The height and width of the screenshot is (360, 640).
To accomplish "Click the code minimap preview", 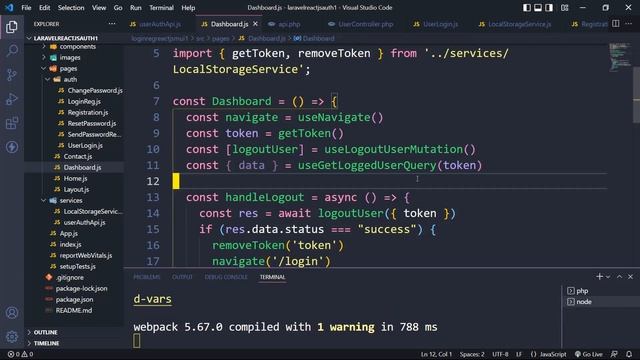I will [x=620, y=57].
